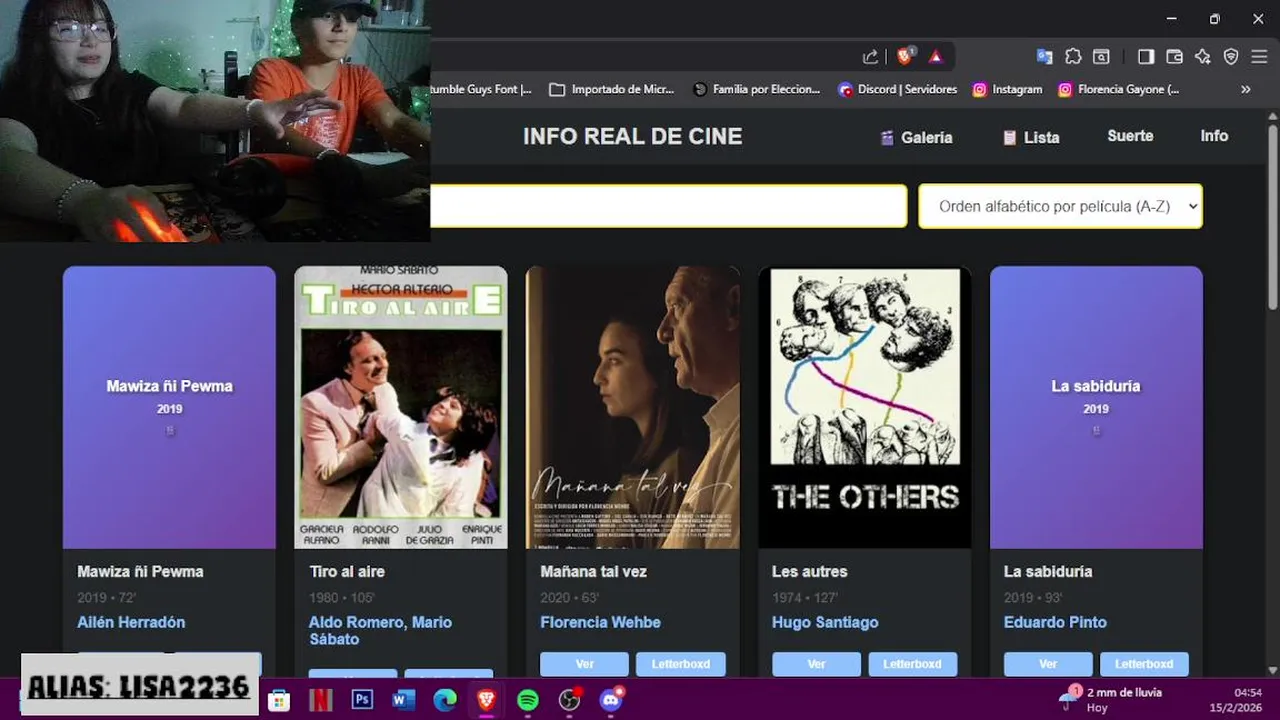
Task: Open Microsoft Edge from the taskbar
Action: tap(445, 700)
